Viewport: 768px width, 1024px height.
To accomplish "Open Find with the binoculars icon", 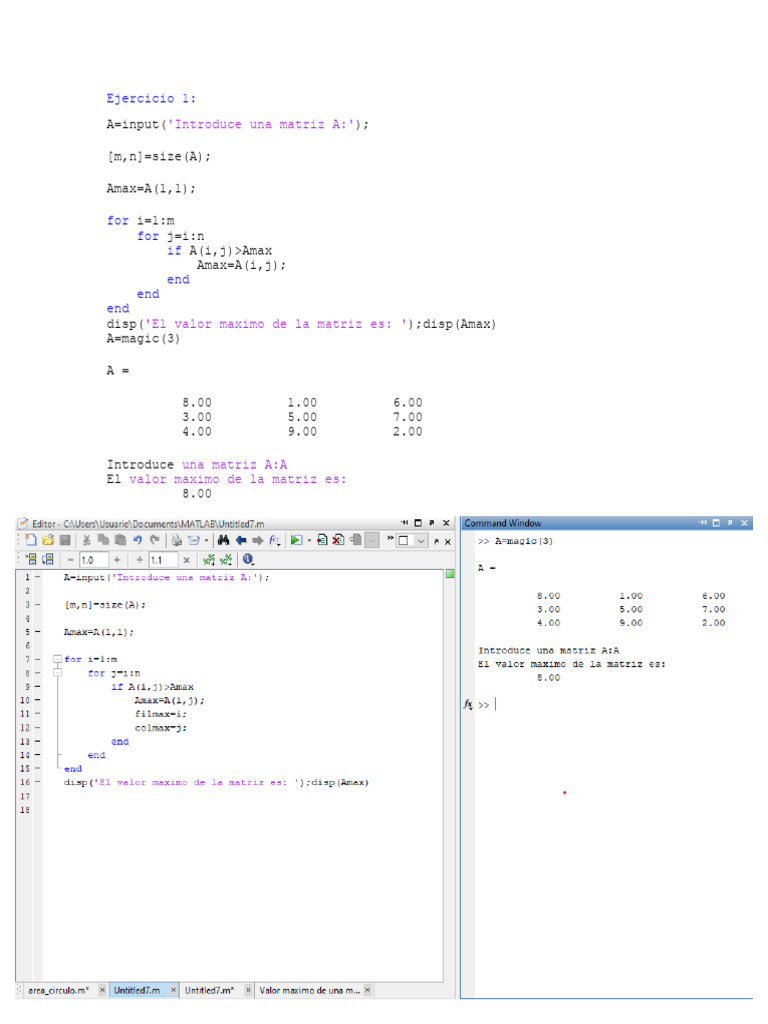I will [223, 540].
